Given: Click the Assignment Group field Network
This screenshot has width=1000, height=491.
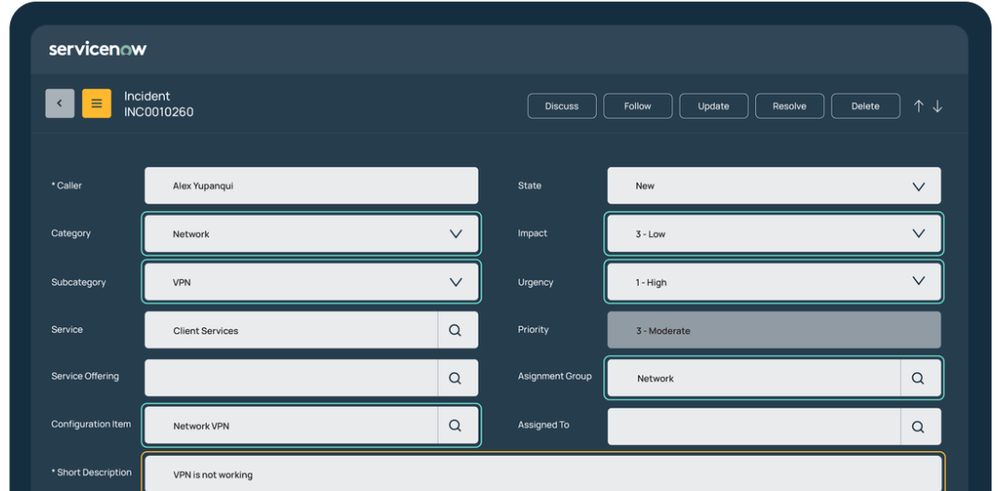Looking at the screenshot, I should point(754,378).
